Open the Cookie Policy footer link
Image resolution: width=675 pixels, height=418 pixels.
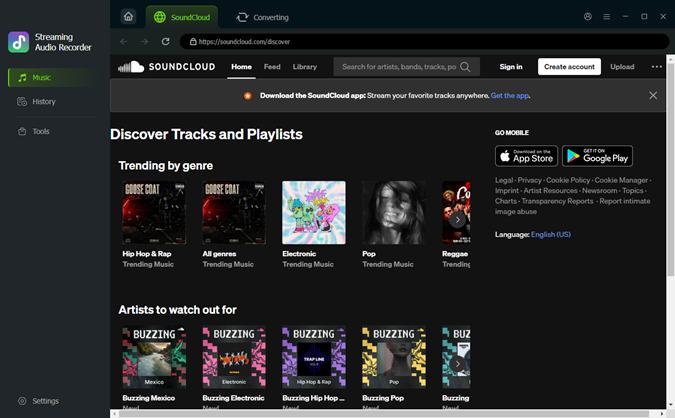click(x=568, y=180)
